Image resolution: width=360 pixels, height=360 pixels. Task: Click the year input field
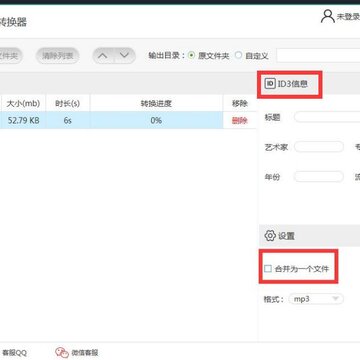tap(319, 177)
